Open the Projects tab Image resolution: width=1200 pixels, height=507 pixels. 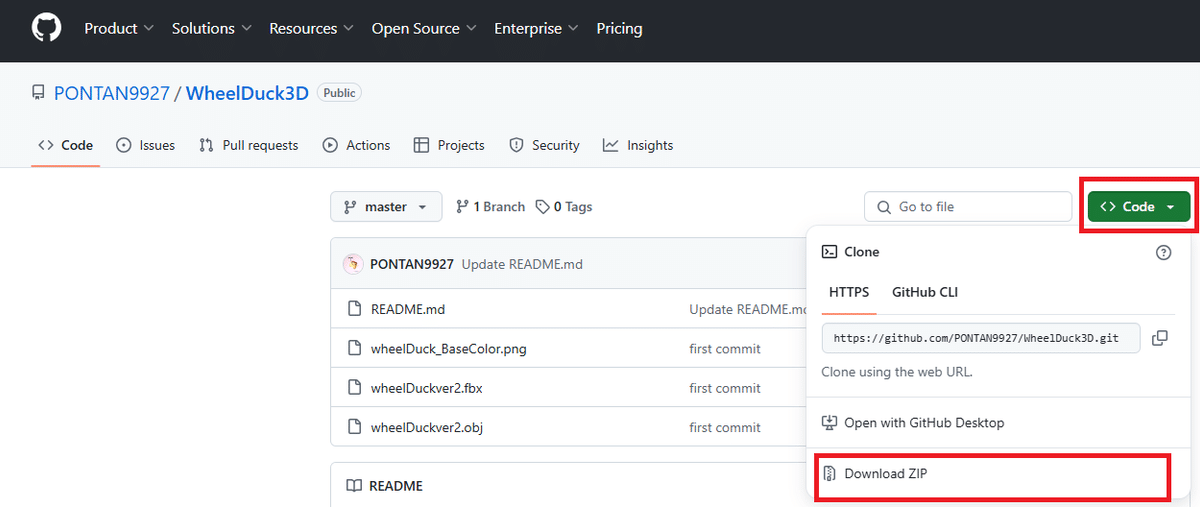[x=449, y=145]
